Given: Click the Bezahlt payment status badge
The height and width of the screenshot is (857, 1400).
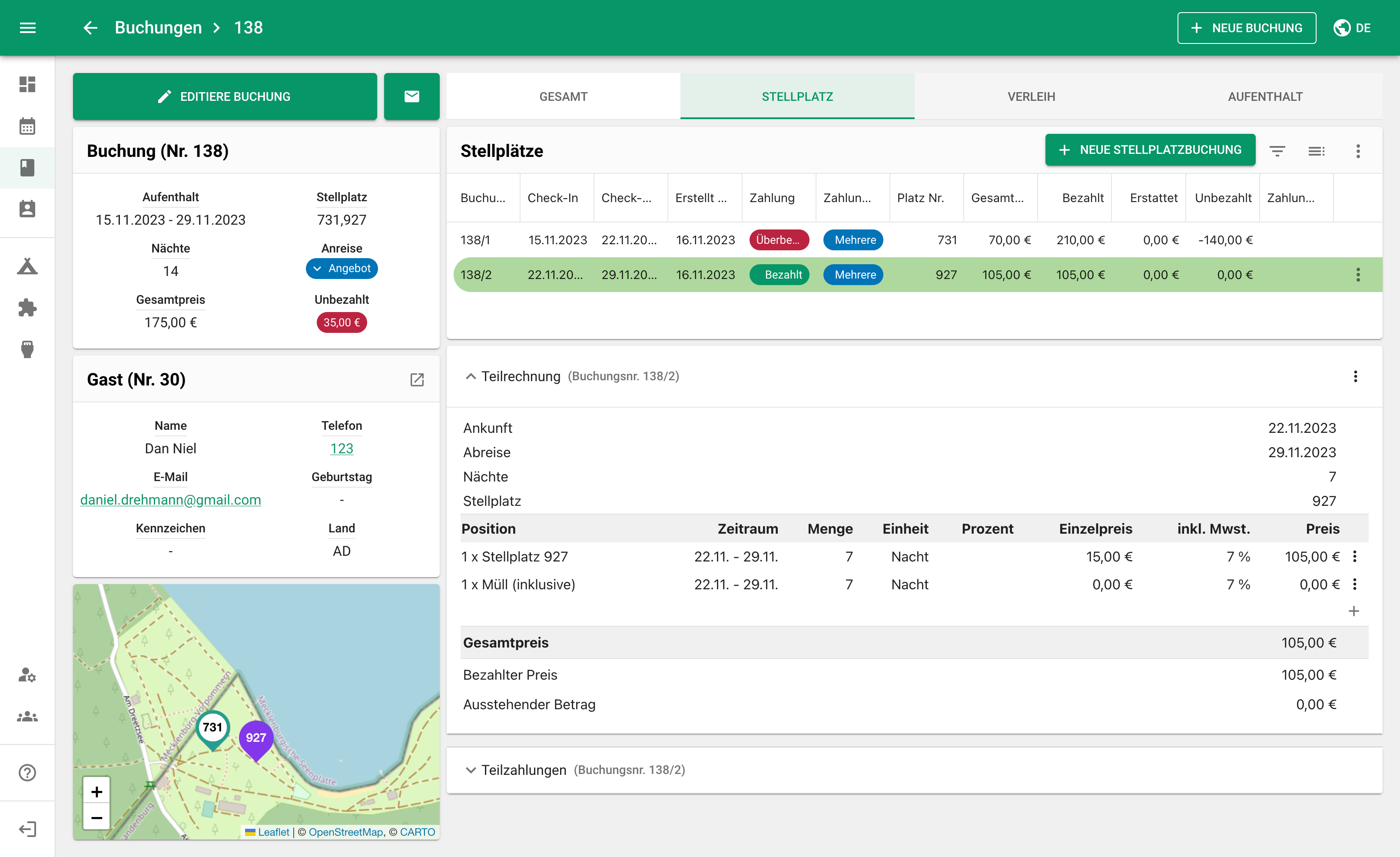Looking at the screenshot, I should click(x=779, y=275).
